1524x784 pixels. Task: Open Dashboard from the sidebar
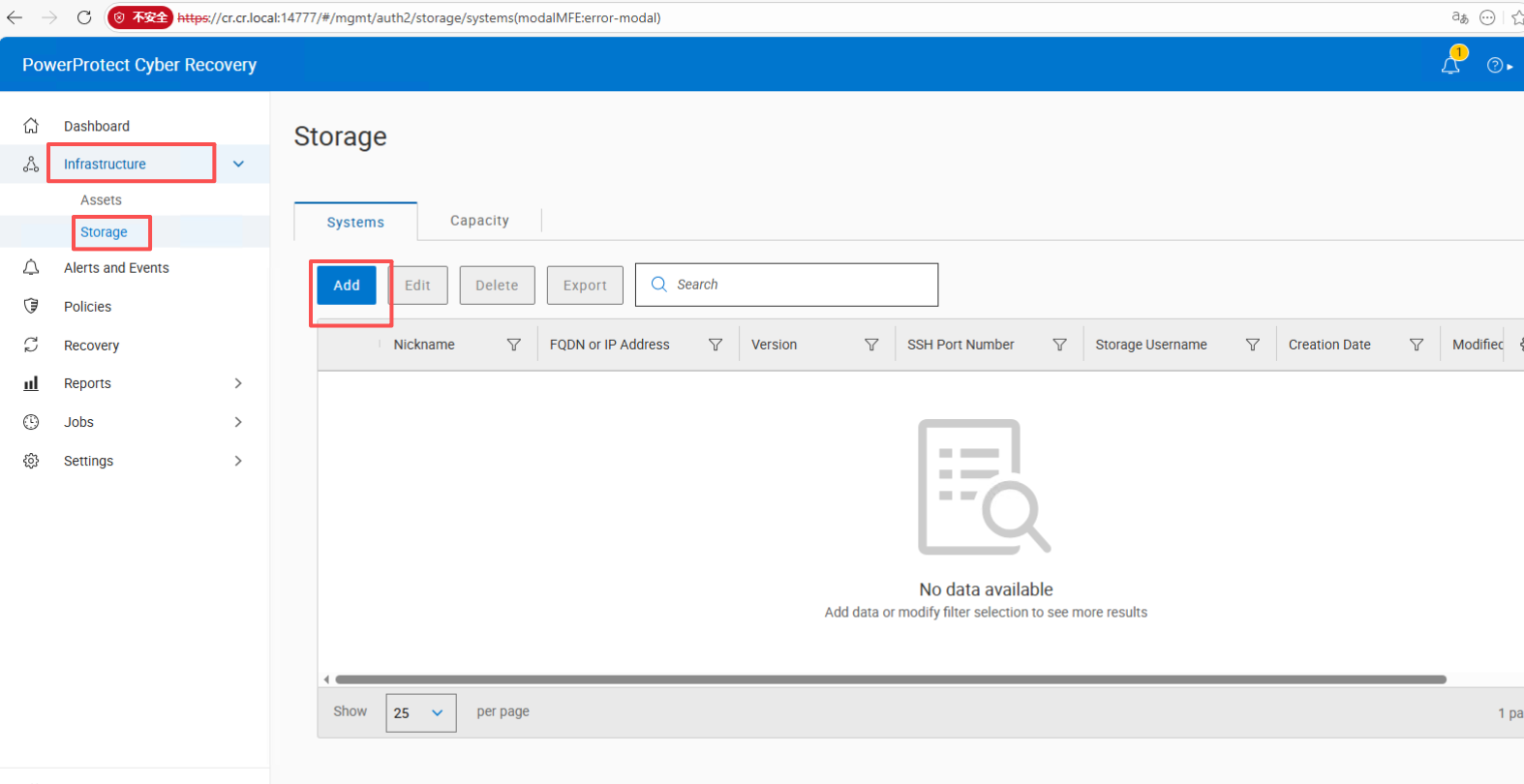click(x=97, y=126)
